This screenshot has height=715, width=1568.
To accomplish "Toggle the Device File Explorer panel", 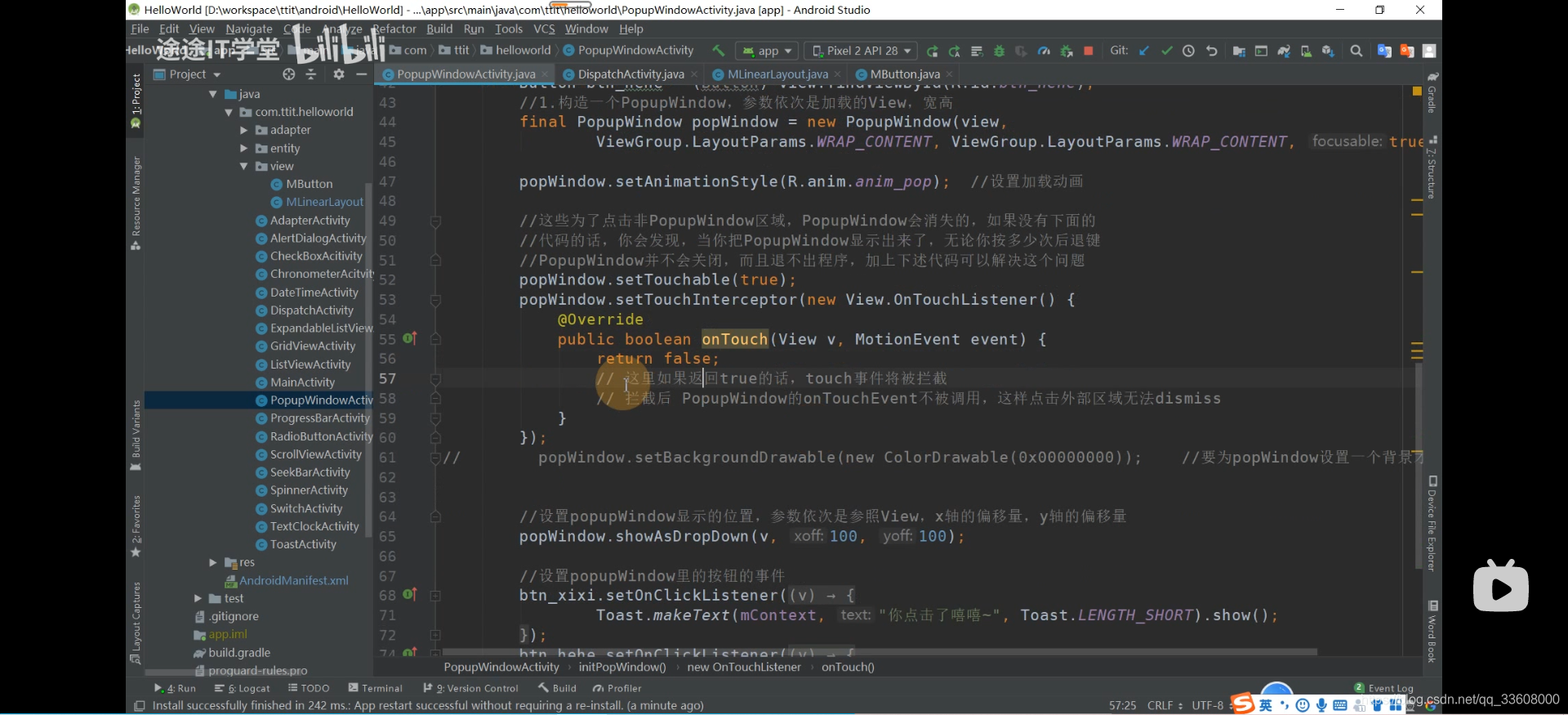I will tap(1432, 524).
